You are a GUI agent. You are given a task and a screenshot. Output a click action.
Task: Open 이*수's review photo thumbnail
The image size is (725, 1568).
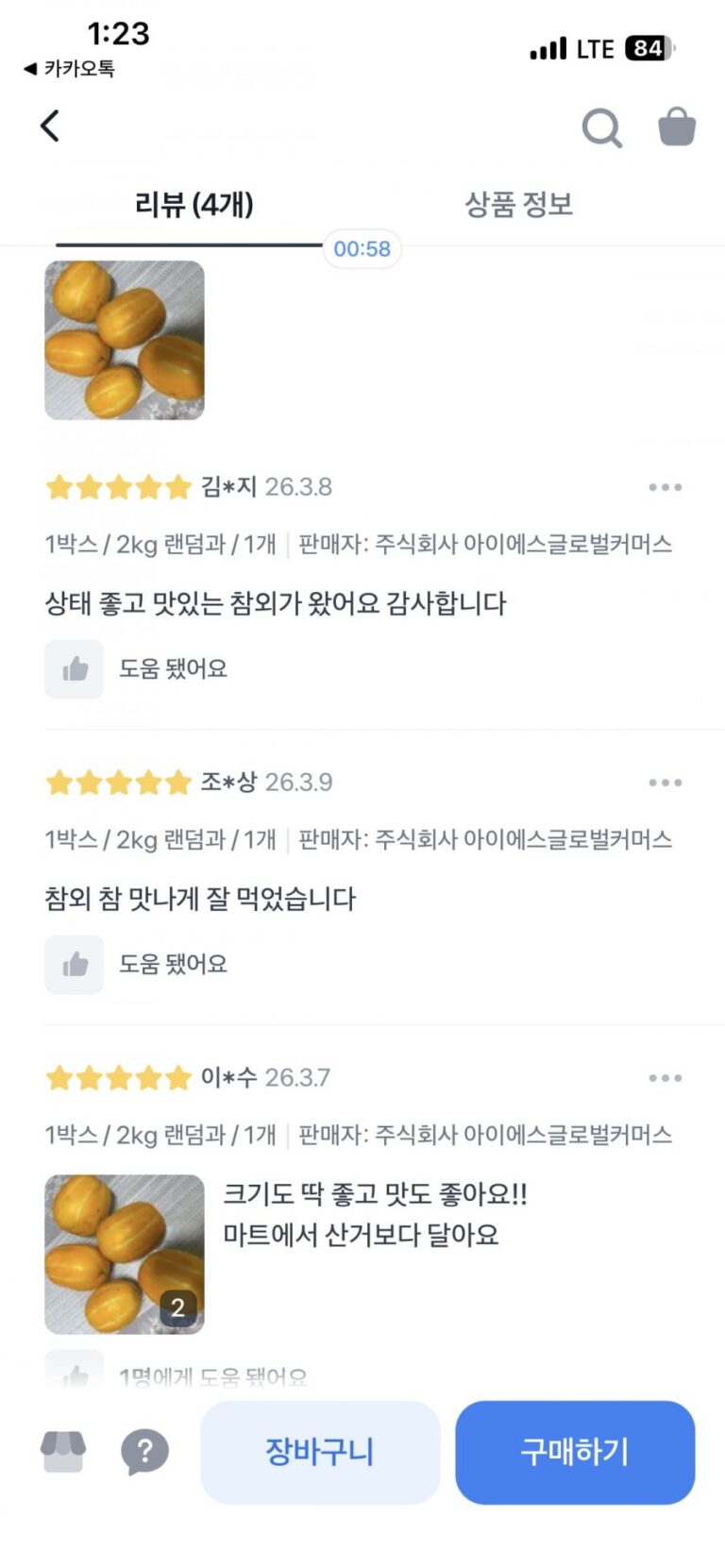pyautogui.click(x=125, y=1254)
